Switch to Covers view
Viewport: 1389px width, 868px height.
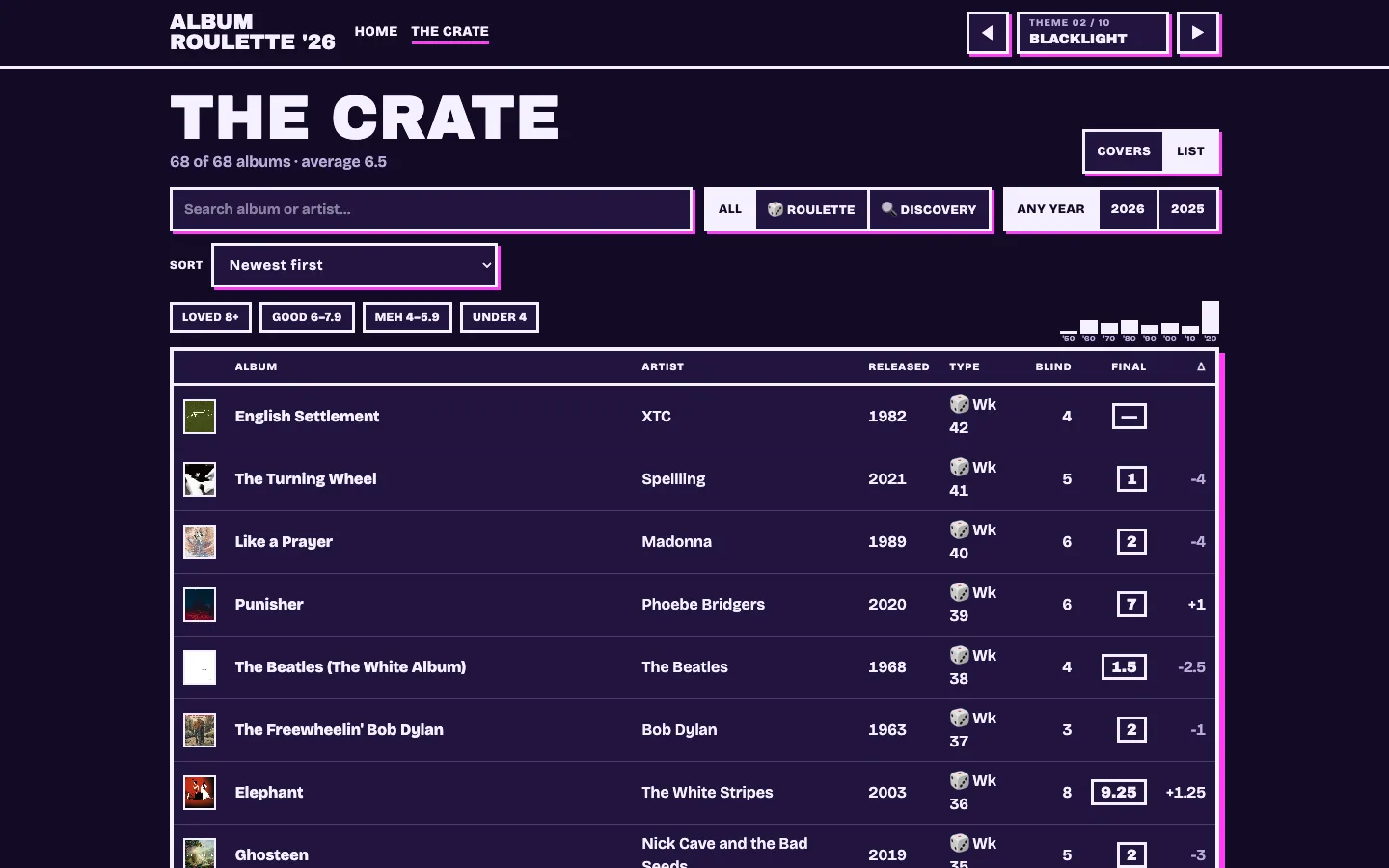pyautogui.click(x=1124, y=151)
